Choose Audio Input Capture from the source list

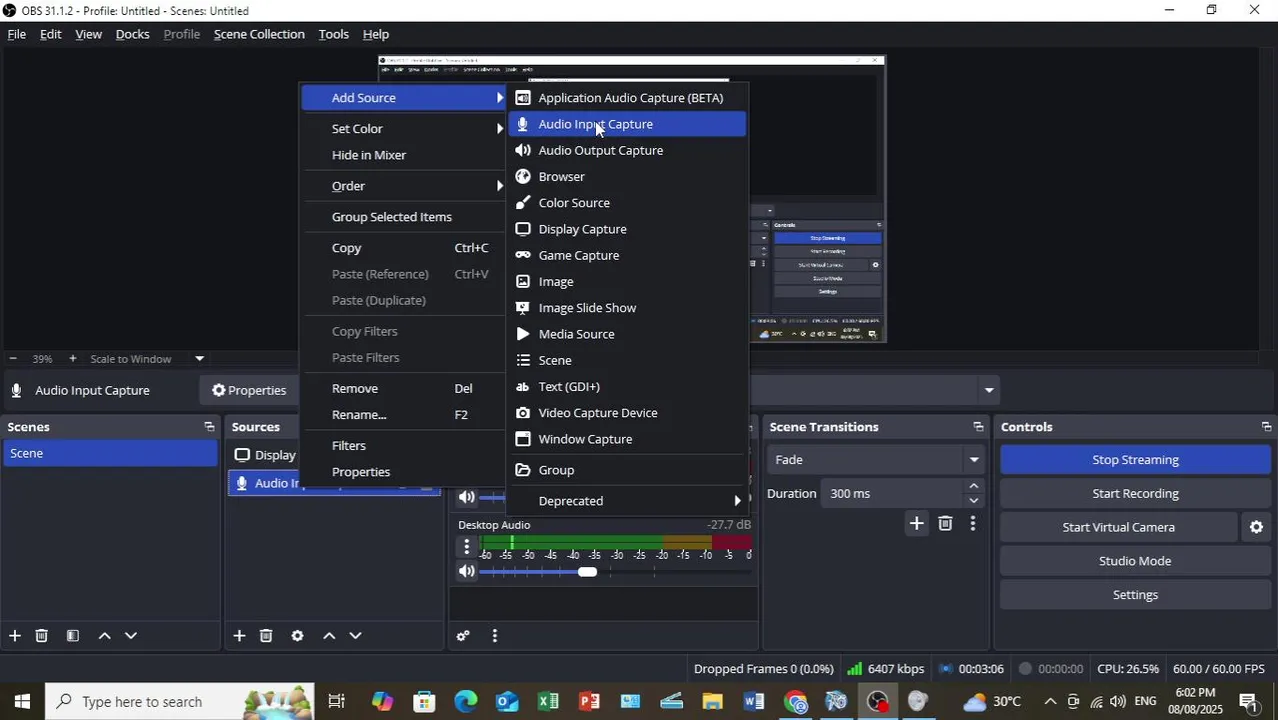tap(627, 124)
